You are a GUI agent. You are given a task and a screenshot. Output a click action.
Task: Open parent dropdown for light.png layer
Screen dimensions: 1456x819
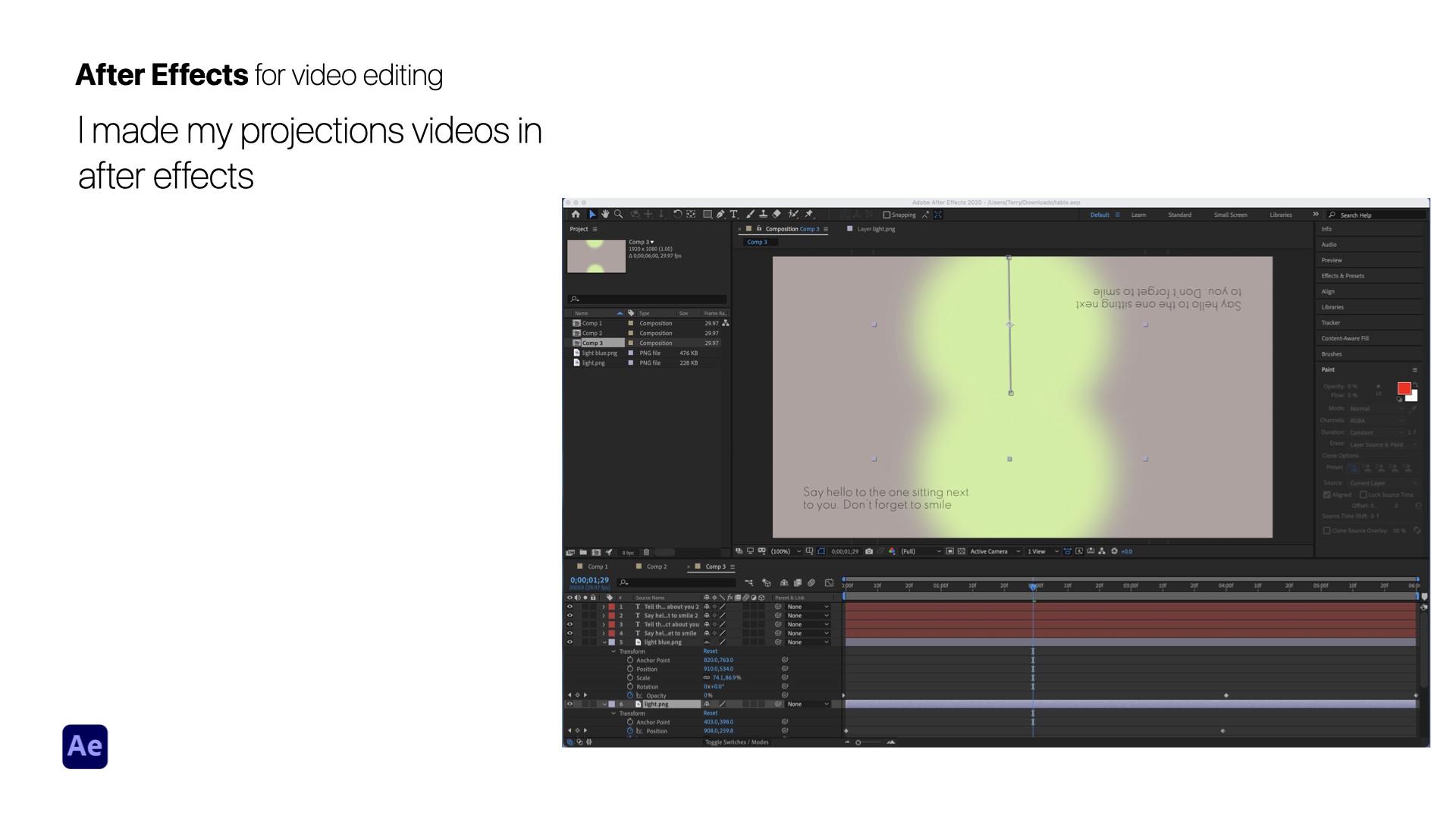tap(808, 704)
